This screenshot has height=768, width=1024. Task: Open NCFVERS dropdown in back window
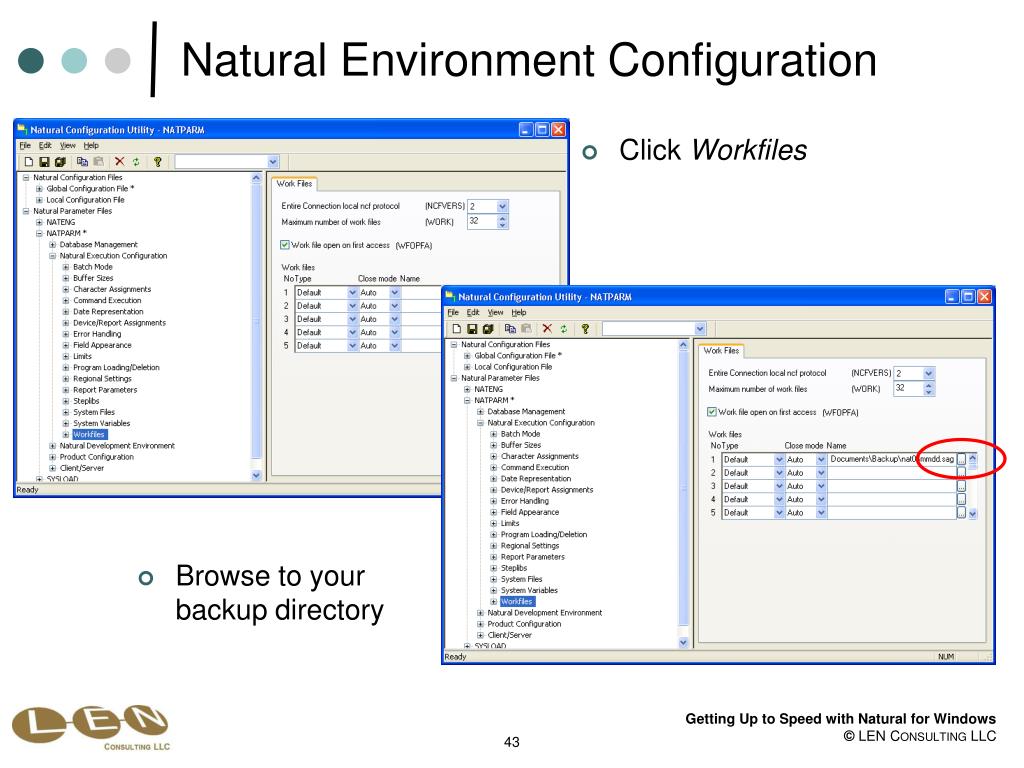tap(502, 206)
